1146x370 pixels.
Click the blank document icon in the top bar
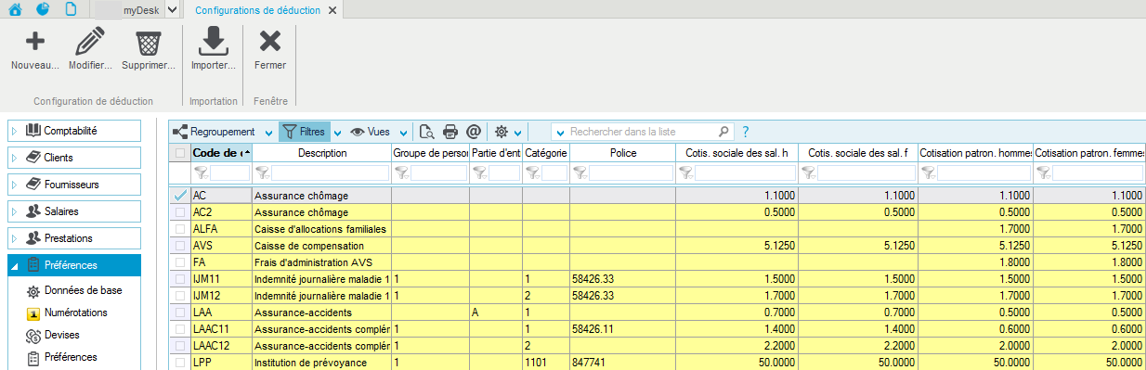coord(71,10)
